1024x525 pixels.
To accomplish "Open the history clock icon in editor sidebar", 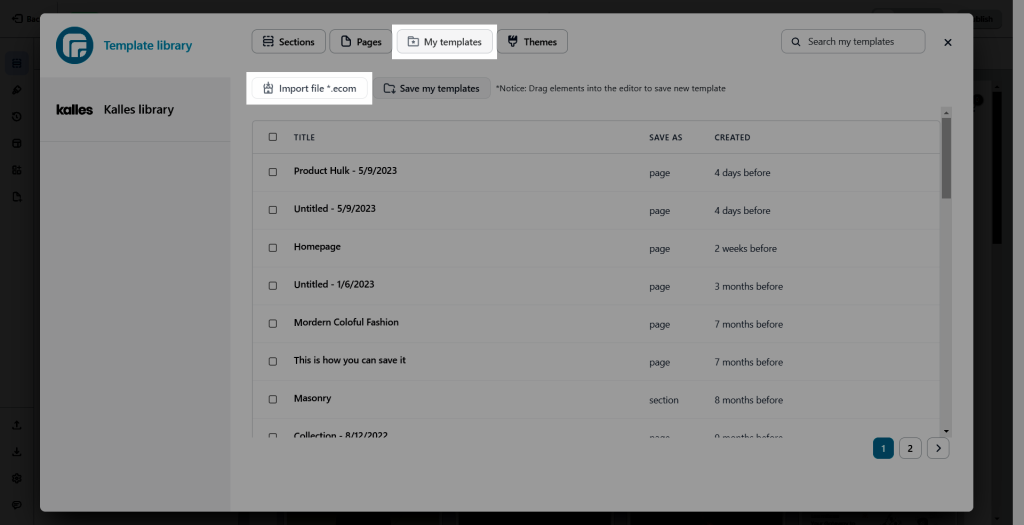I will (17, 117).
